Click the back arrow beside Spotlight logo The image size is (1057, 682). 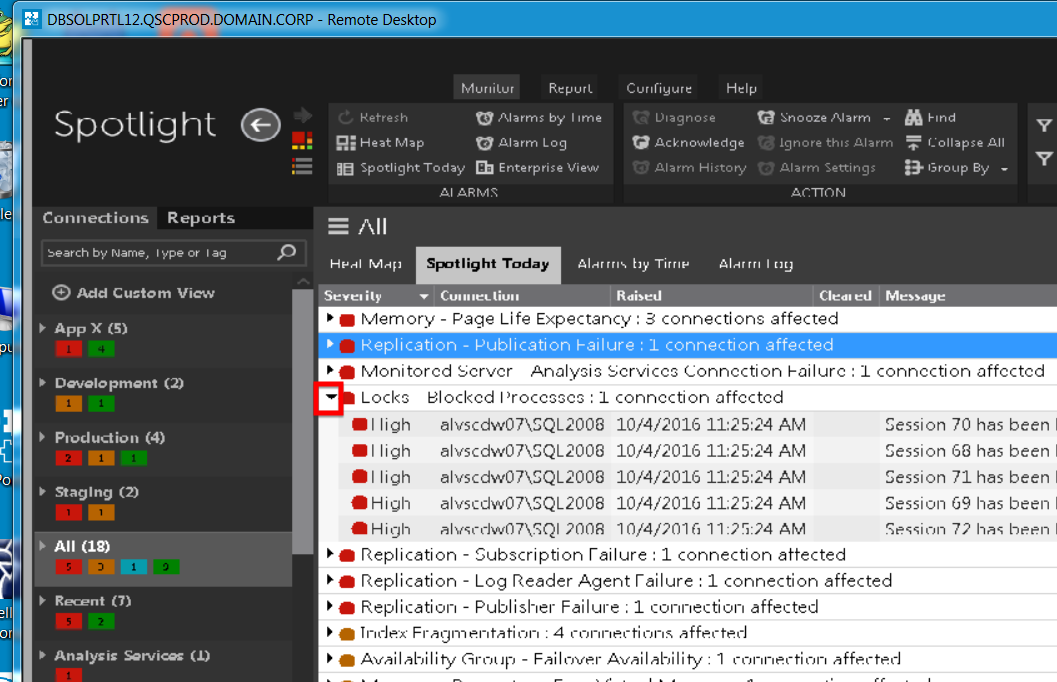[261, 125]
